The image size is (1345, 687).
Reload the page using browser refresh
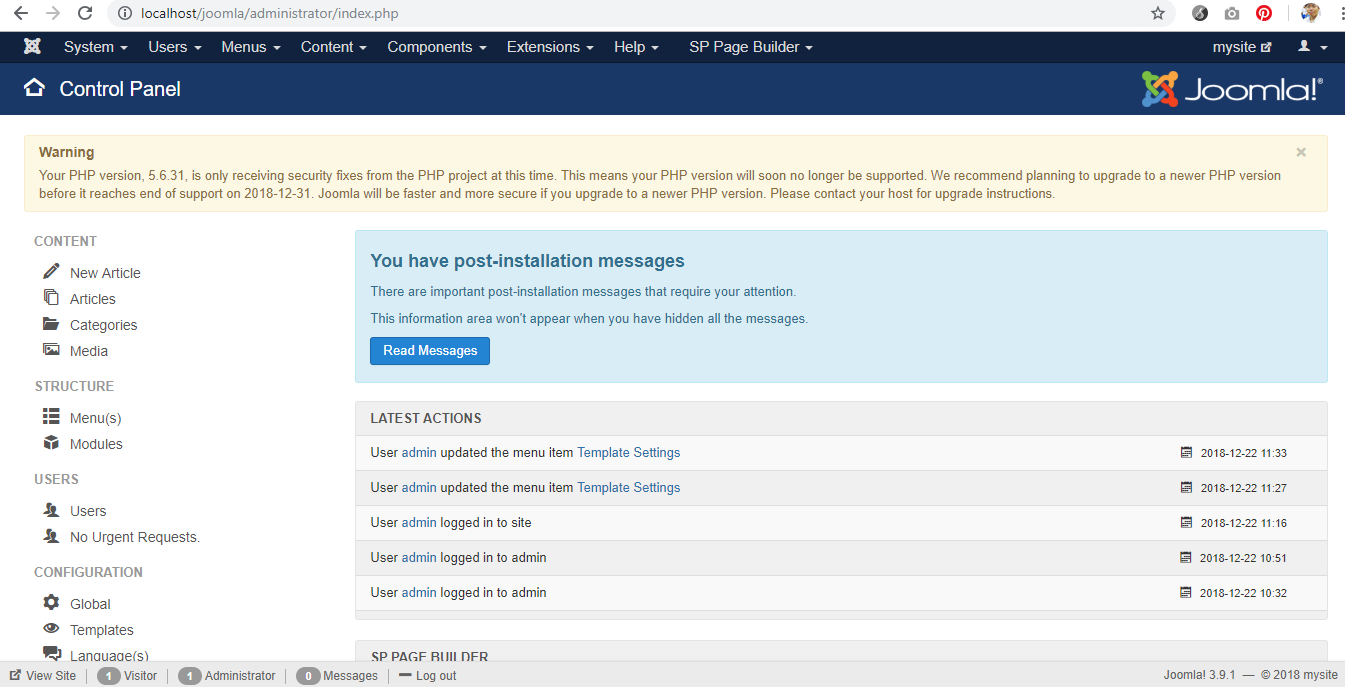tap(85, 14)
